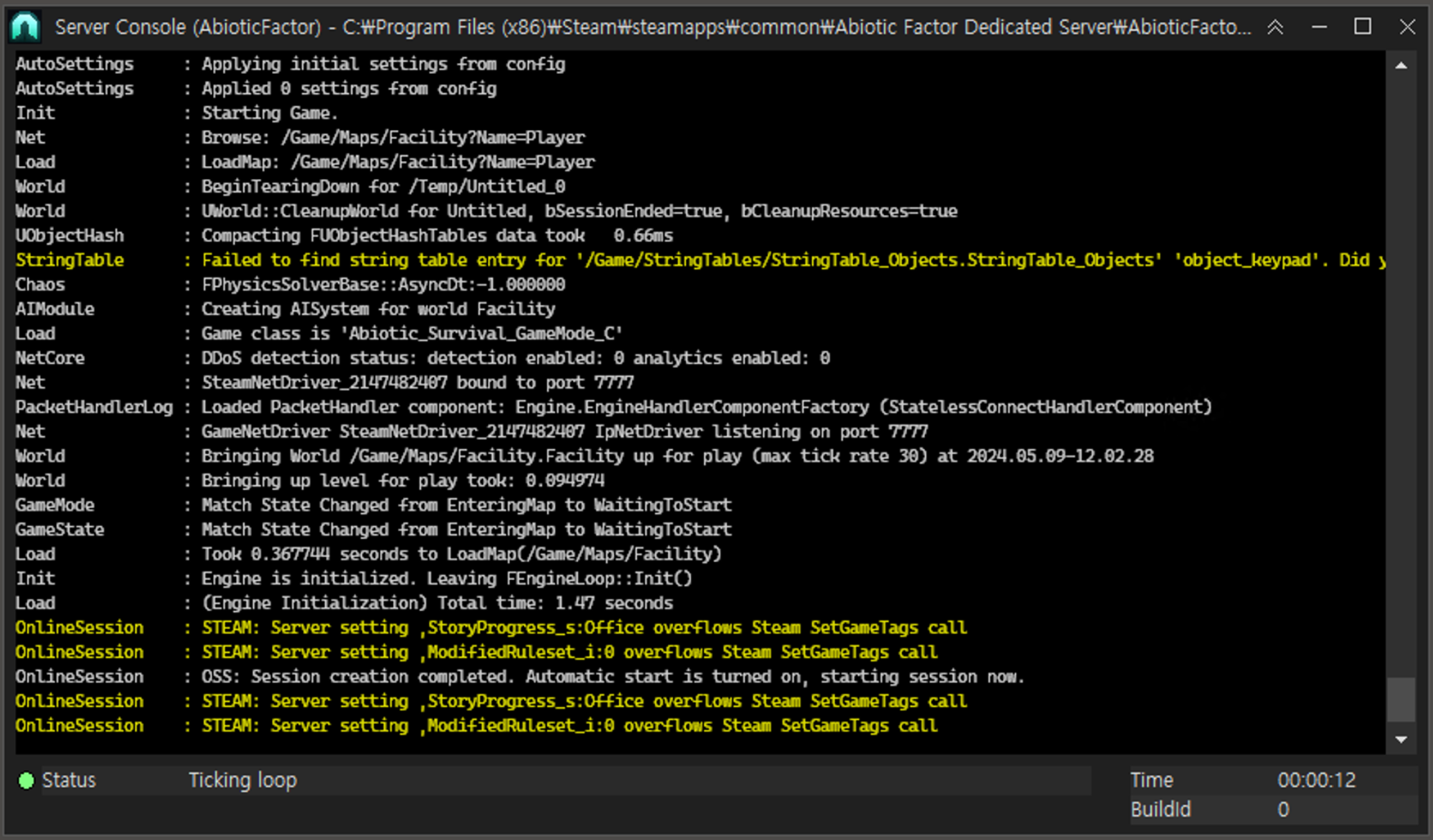Maximize the Server Console window
This screenshot has width=1433, height=840.
point(1363,27)
